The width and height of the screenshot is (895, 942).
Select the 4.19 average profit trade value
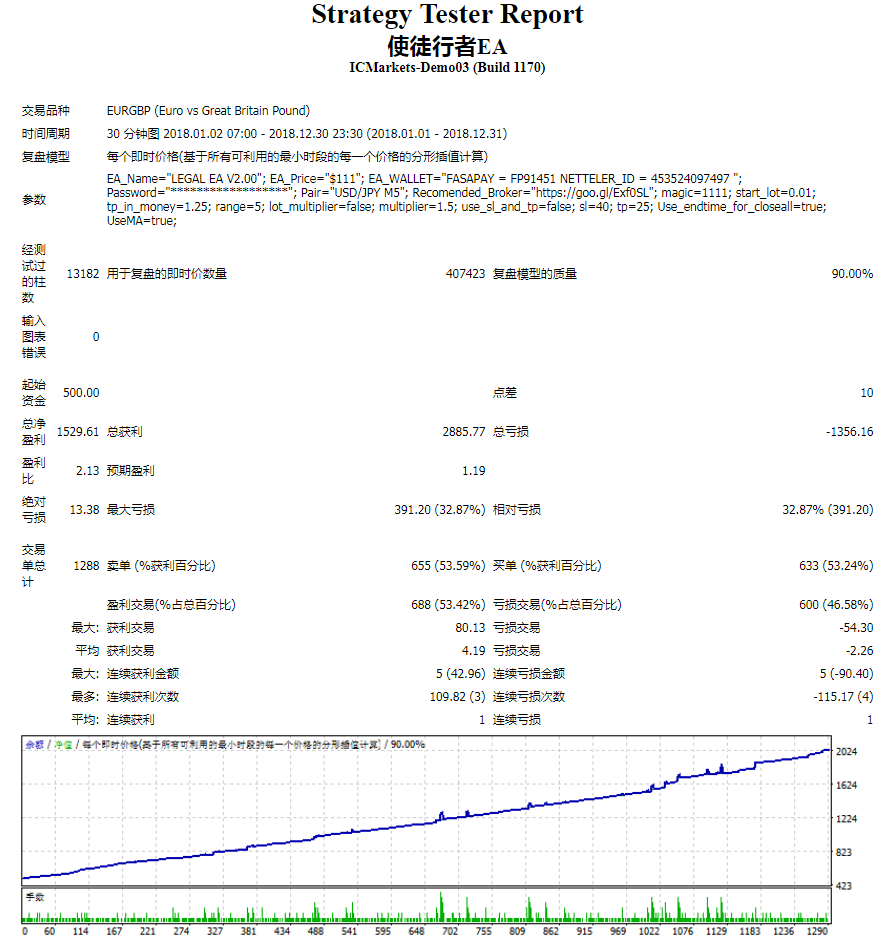pos(473,651)
